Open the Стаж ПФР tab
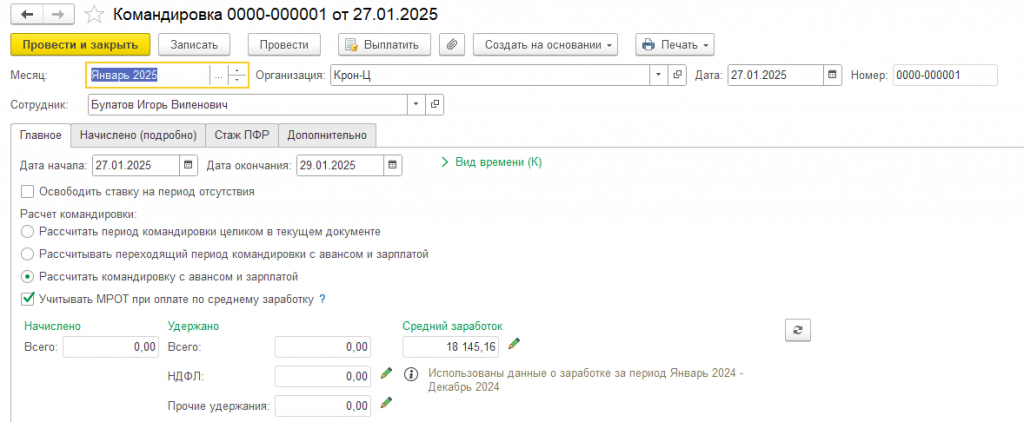 pos(242,135)
